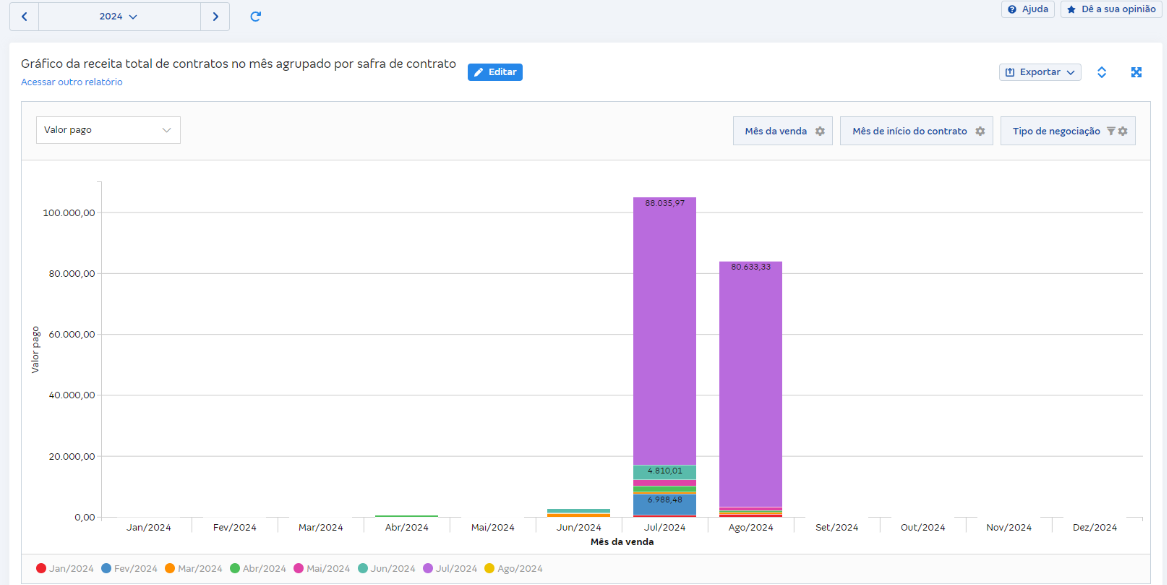Open gear settings for Mês da venda
This screenshot has height=585, width=1167.
[x=820, y=131]
